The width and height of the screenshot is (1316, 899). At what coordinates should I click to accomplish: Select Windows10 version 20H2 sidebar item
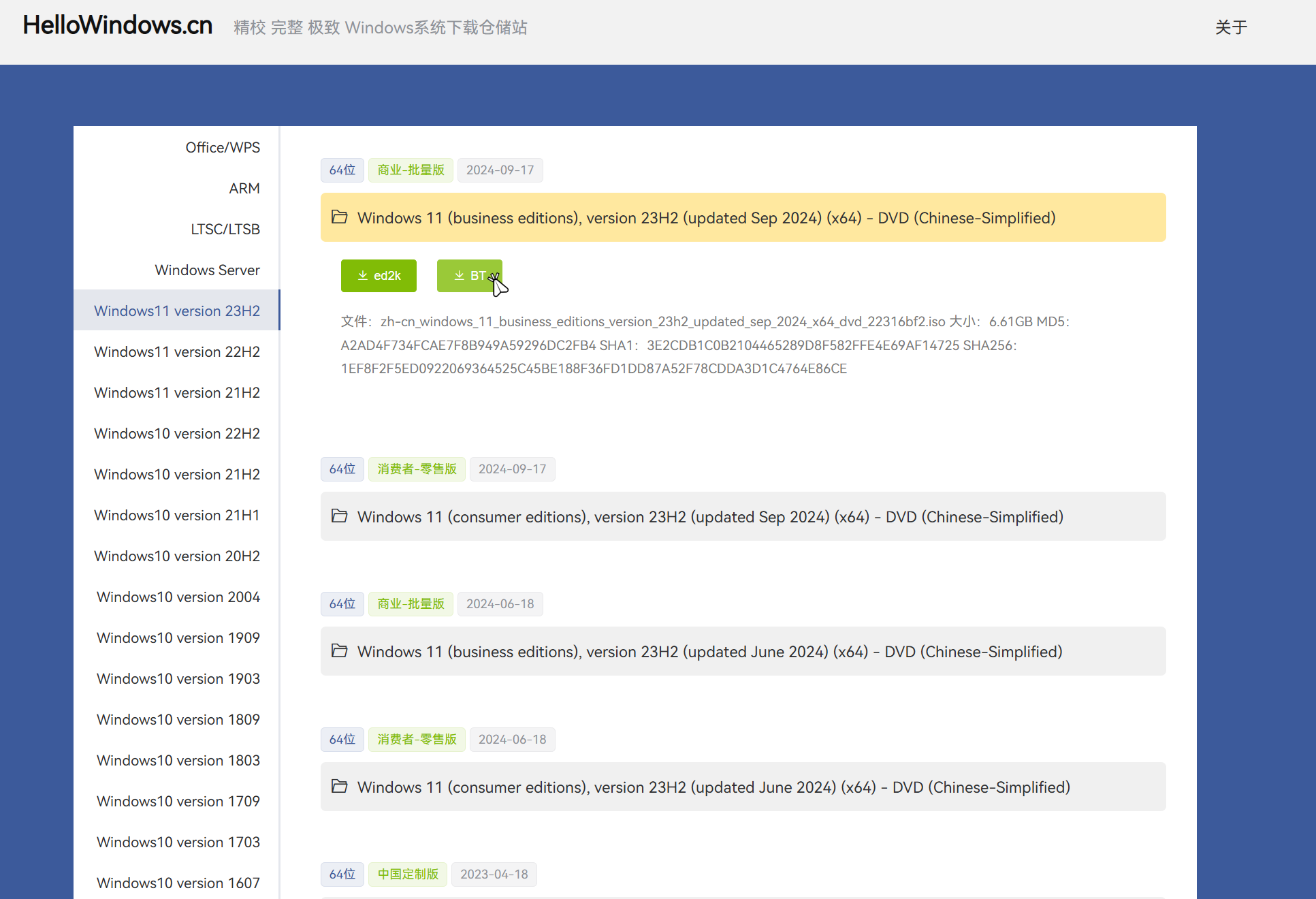[176, 555]
